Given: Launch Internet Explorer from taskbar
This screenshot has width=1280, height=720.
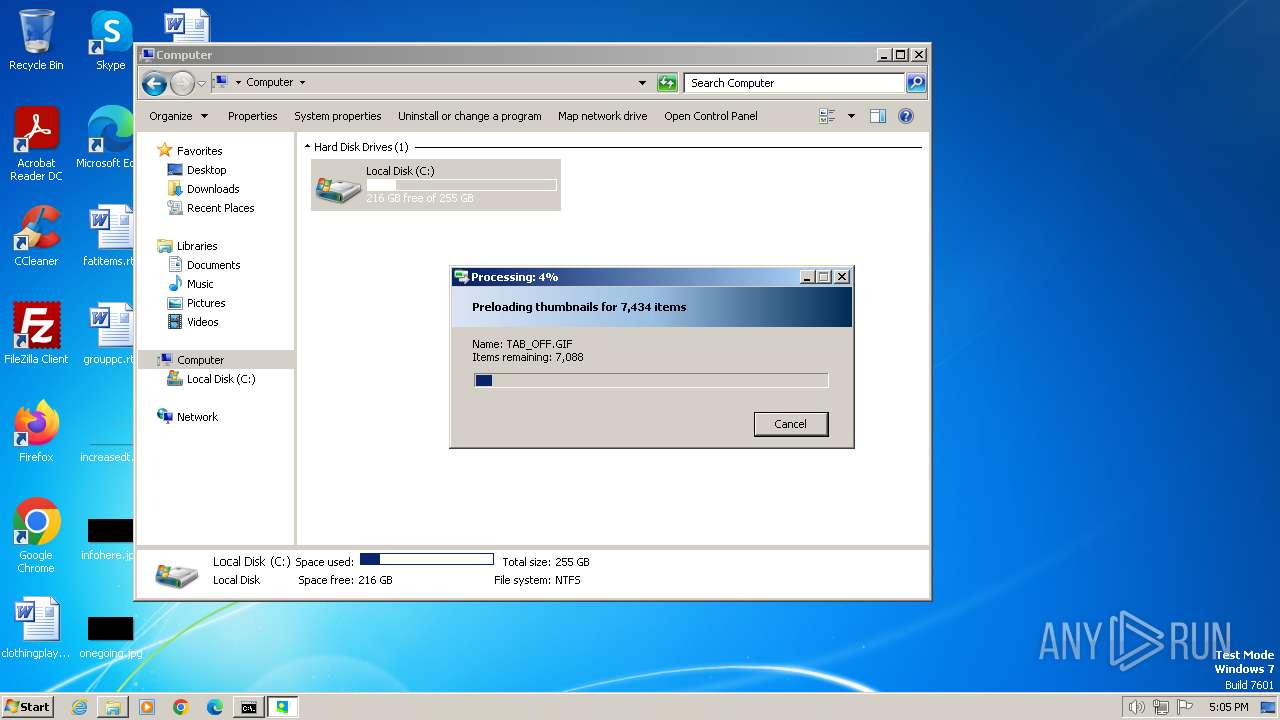Looking at the screenshot, I should [79, 707].
